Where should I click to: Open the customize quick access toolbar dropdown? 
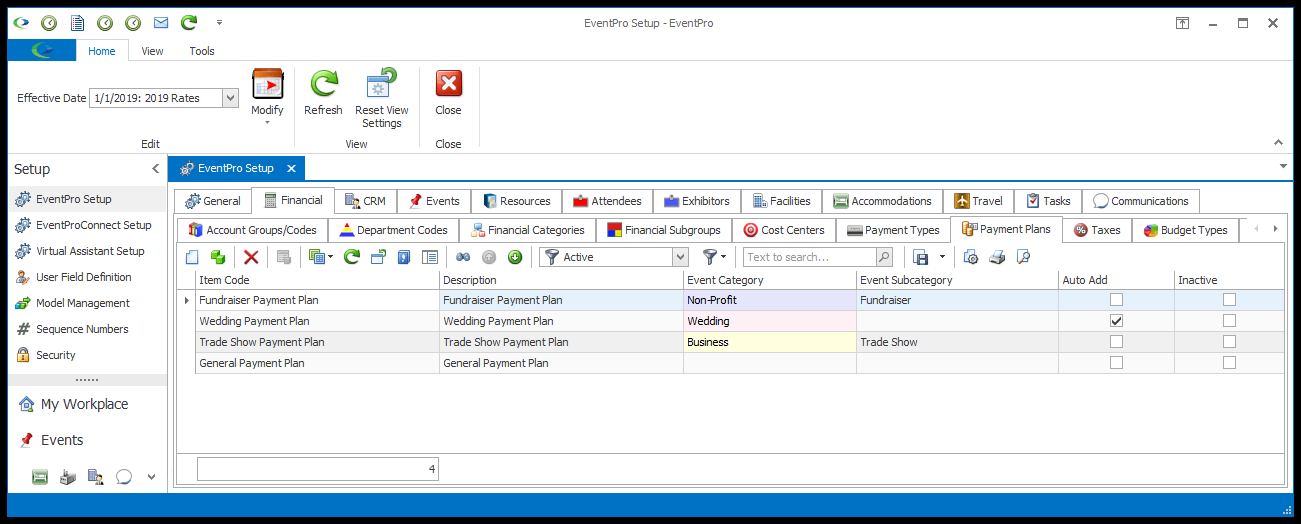coord(219,22)
